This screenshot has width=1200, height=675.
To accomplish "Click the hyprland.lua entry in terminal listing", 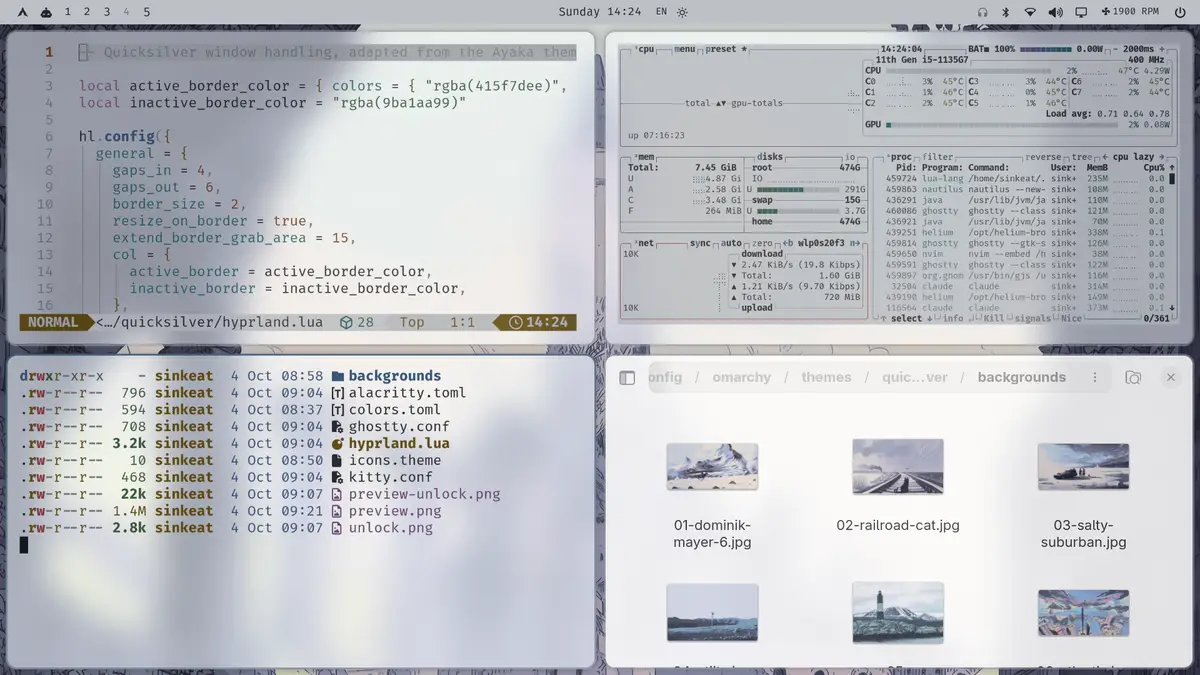I will point(398,443).
